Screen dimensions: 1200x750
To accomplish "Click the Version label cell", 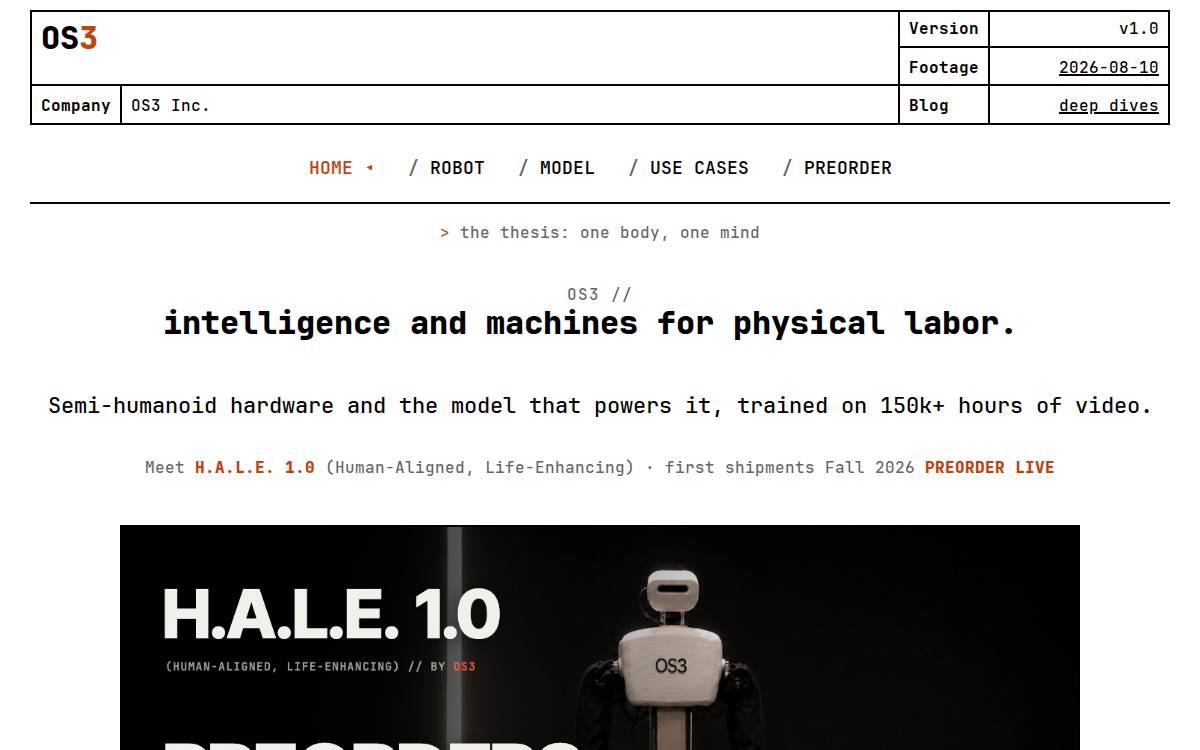I will (944, 29).
